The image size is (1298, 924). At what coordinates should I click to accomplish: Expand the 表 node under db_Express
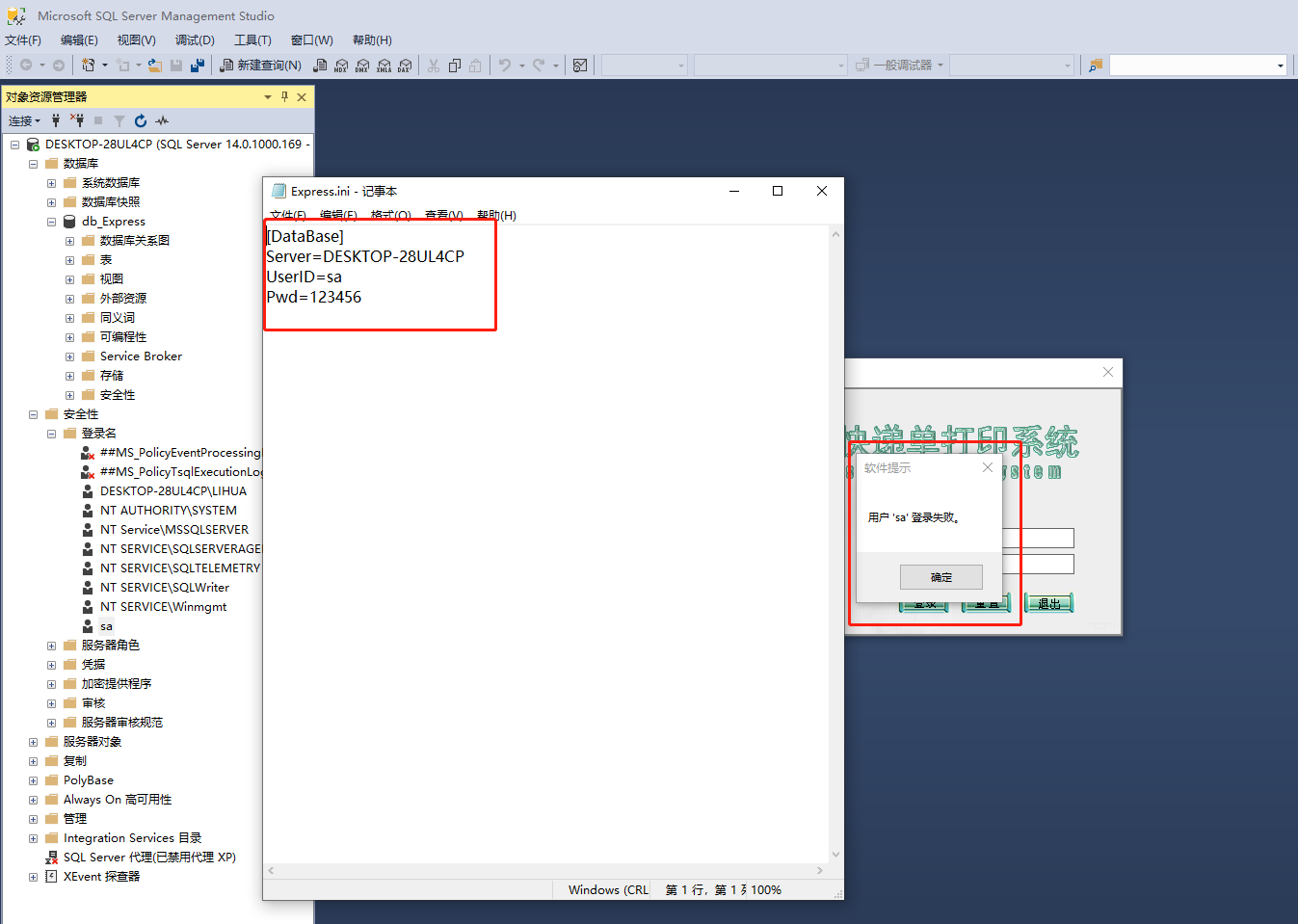[x=69, y=260]
